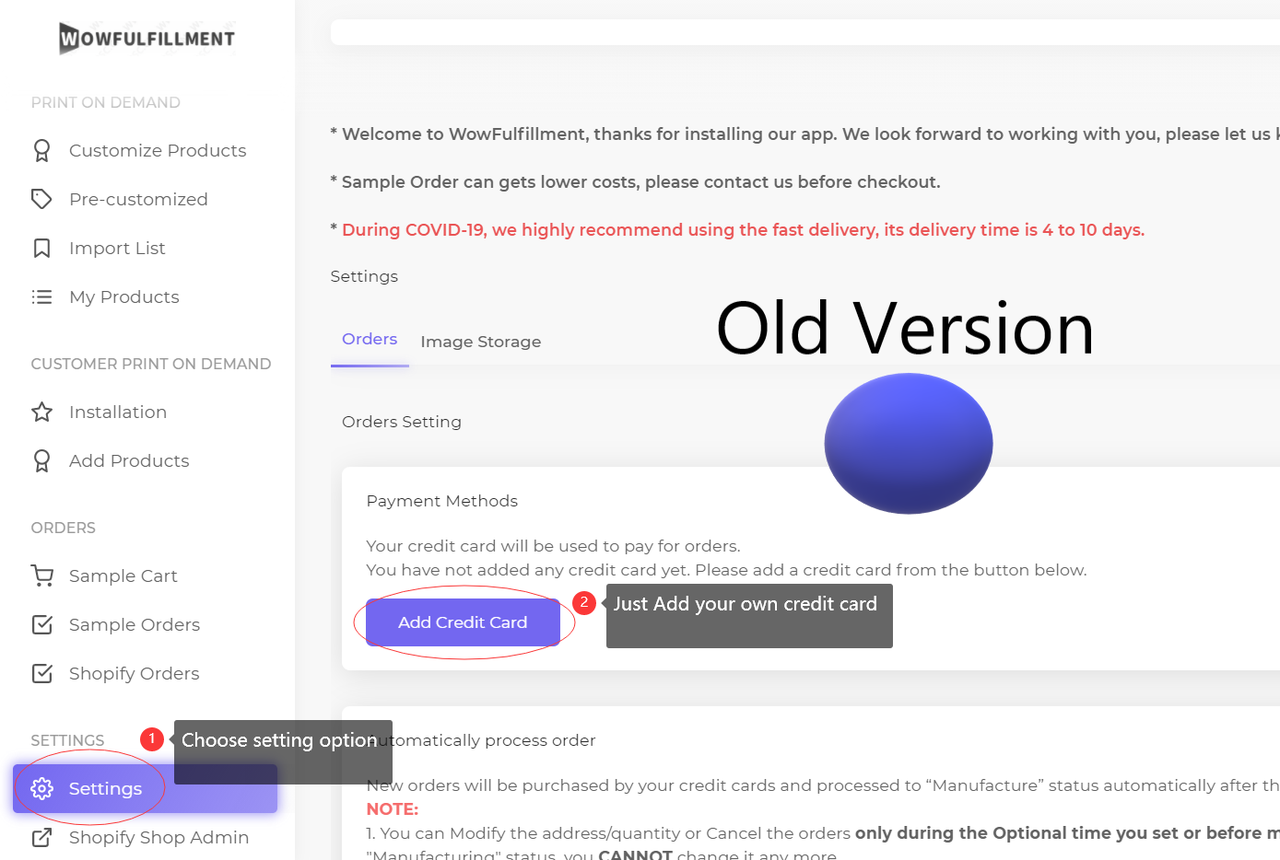Viewport: 1280px width, 860px height.
Task: Click the Shopify Orders checkbox icon
Action: (42, 674)
